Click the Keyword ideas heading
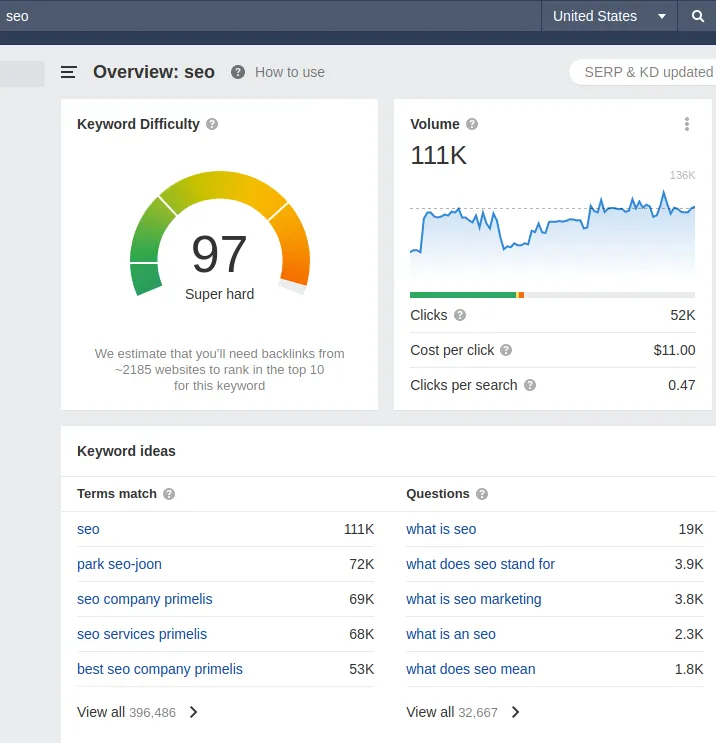This screenshot has width=716, height=743. (x=127, y=451)
